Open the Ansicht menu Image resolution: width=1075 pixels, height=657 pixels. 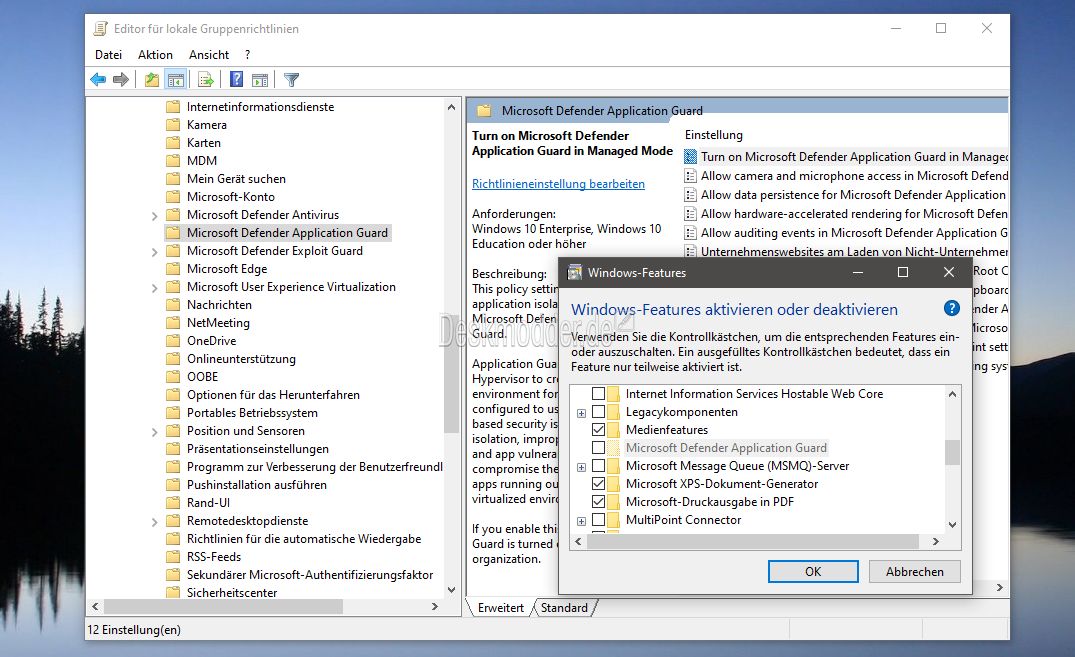[x=209, y=55]
